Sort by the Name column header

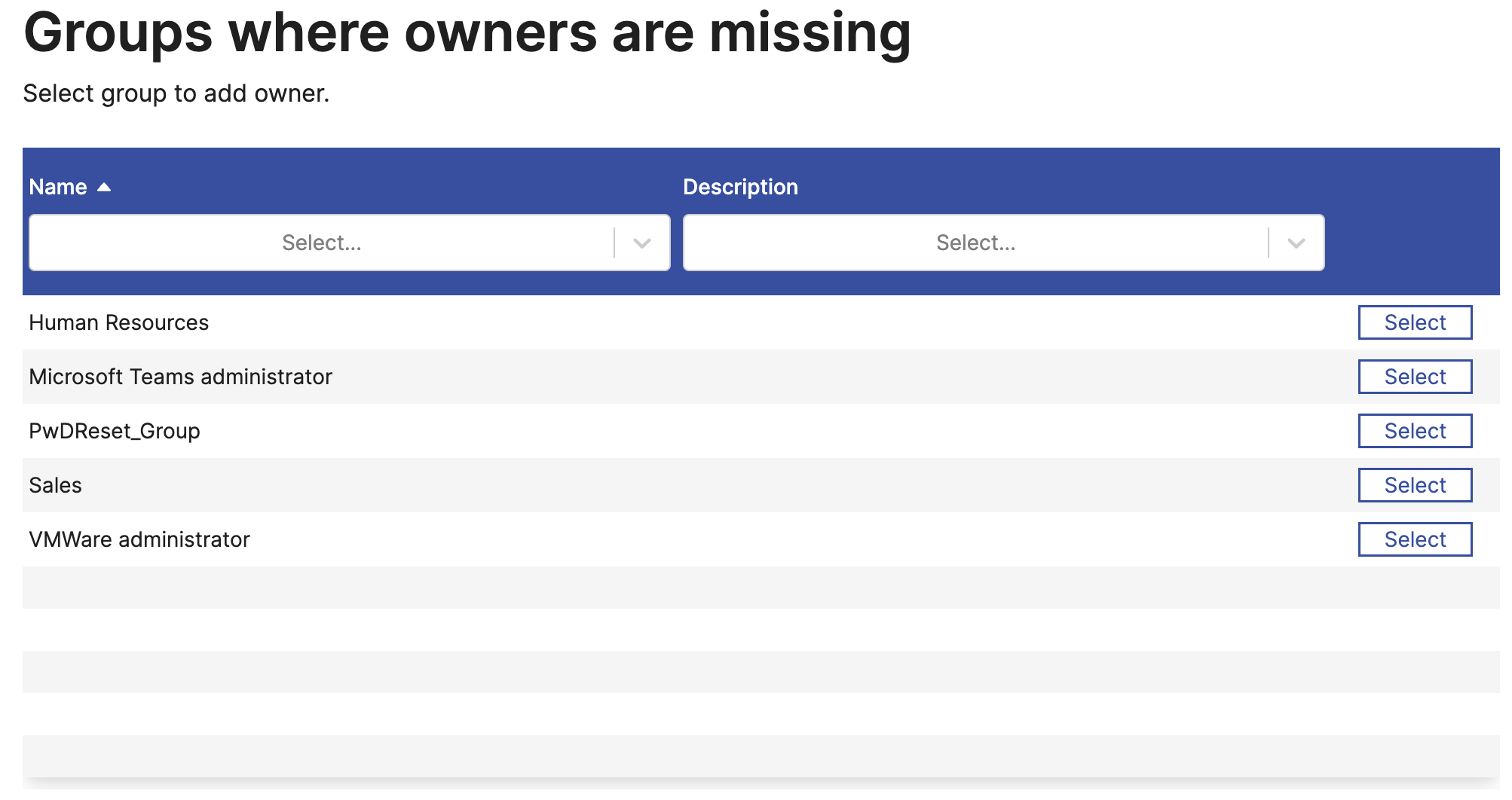[58, 187]
